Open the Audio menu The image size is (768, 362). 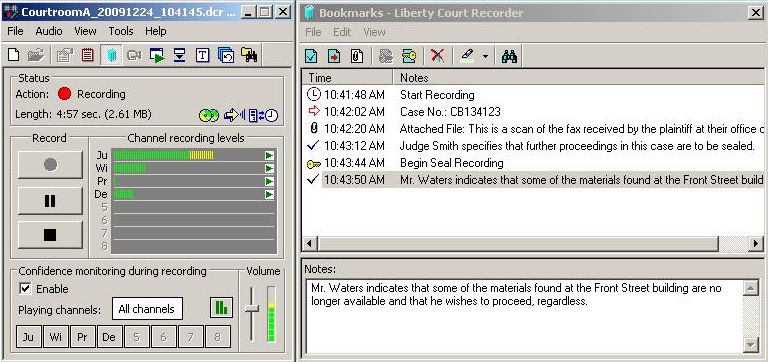48,31
